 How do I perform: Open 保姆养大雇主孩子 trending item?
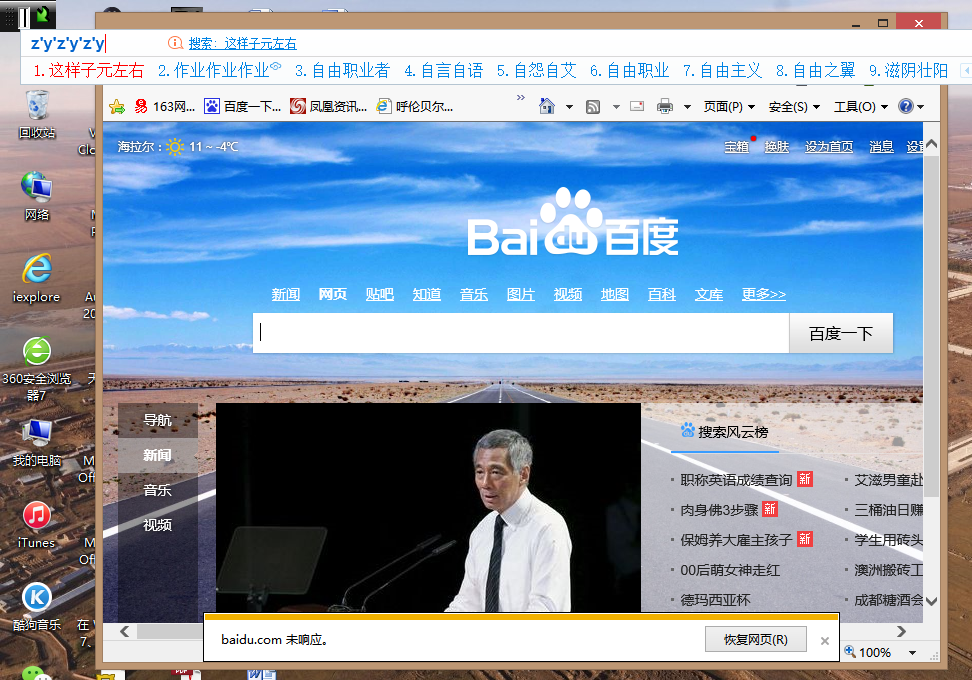pos(736,540)
